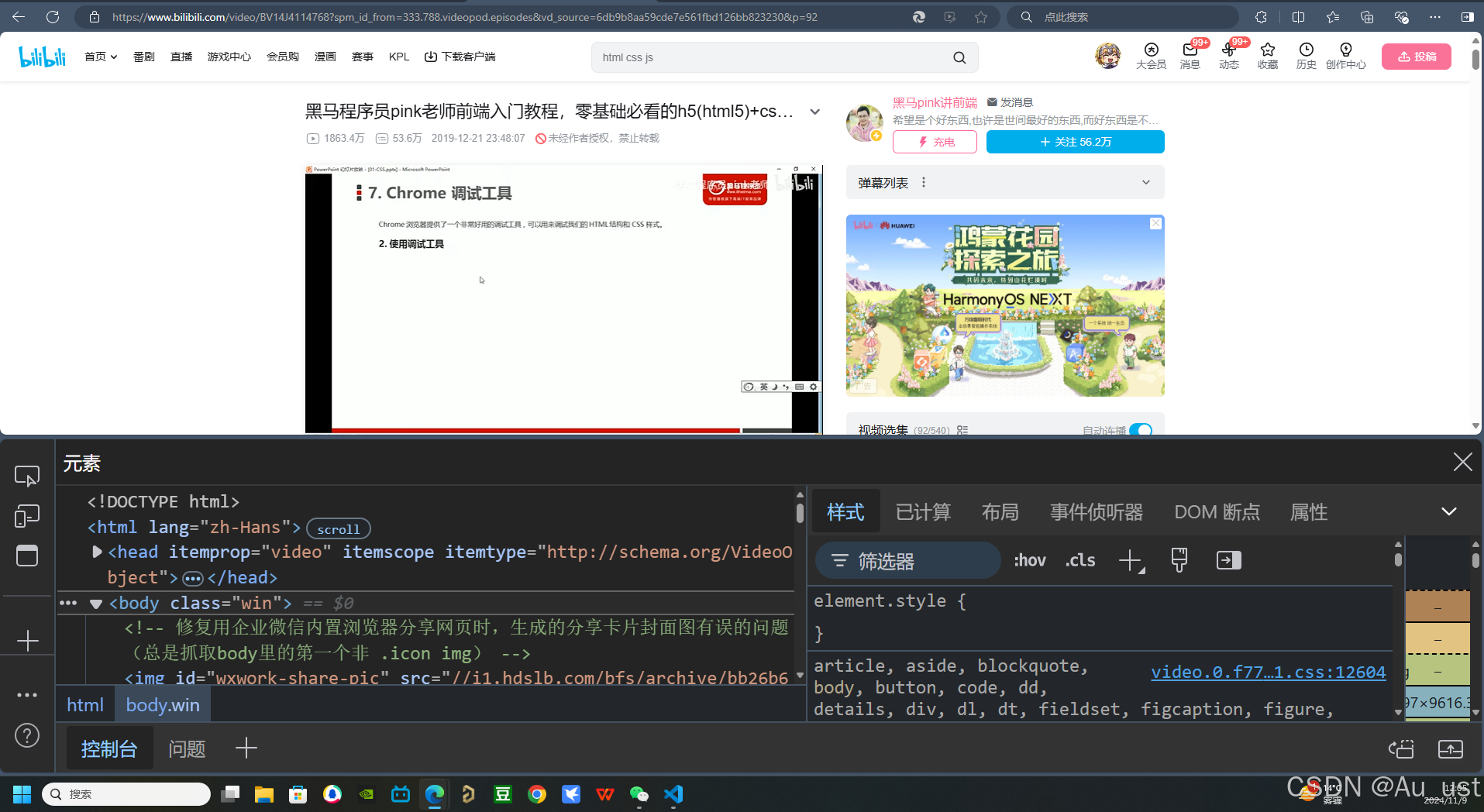The image size is (1484, 812).
Task: Click the bilibili logo
Action: click(x=43, y=56)
